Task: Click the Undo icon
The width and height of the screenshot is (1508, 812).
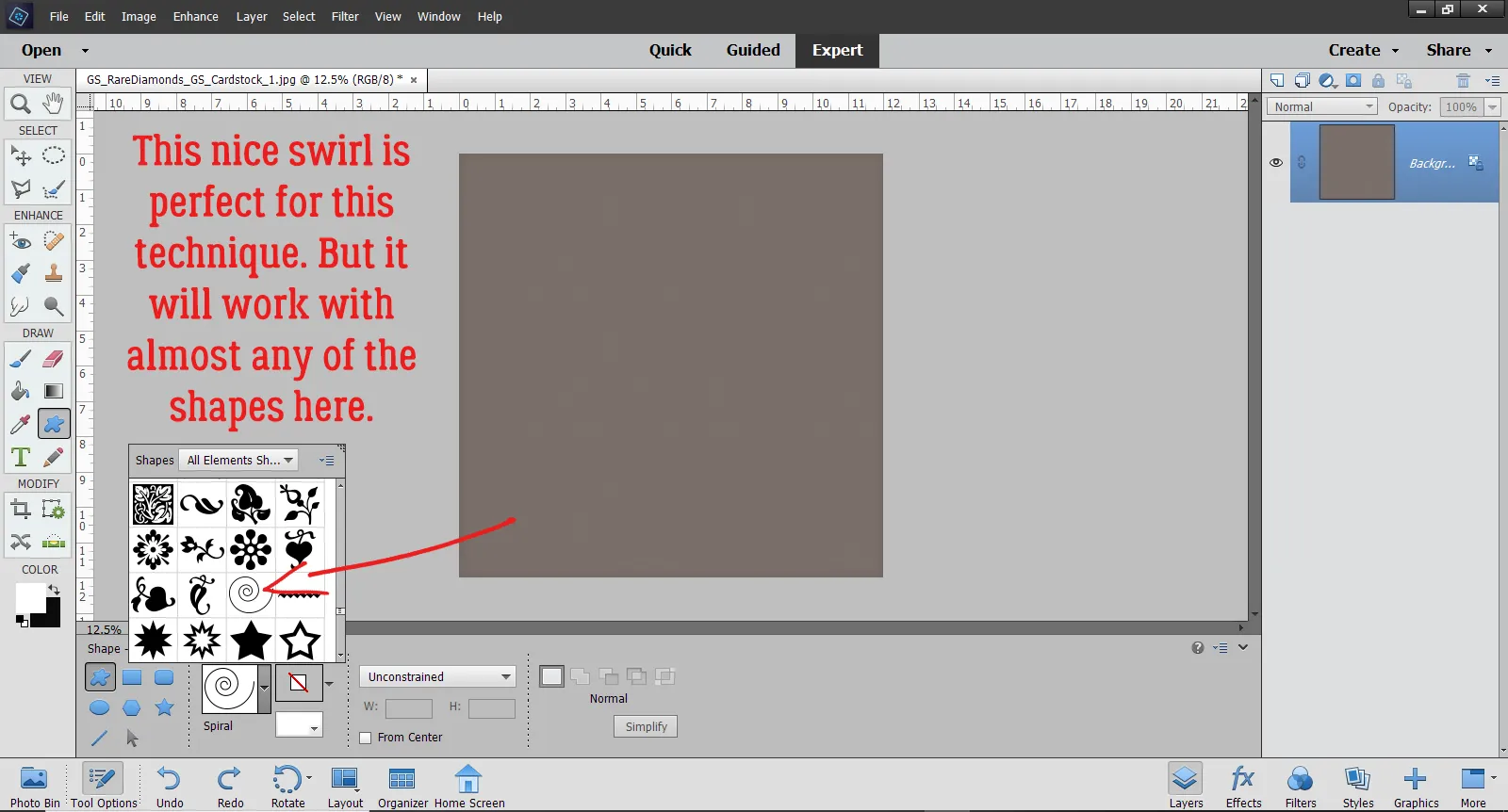Action: (x=170, y=786)
